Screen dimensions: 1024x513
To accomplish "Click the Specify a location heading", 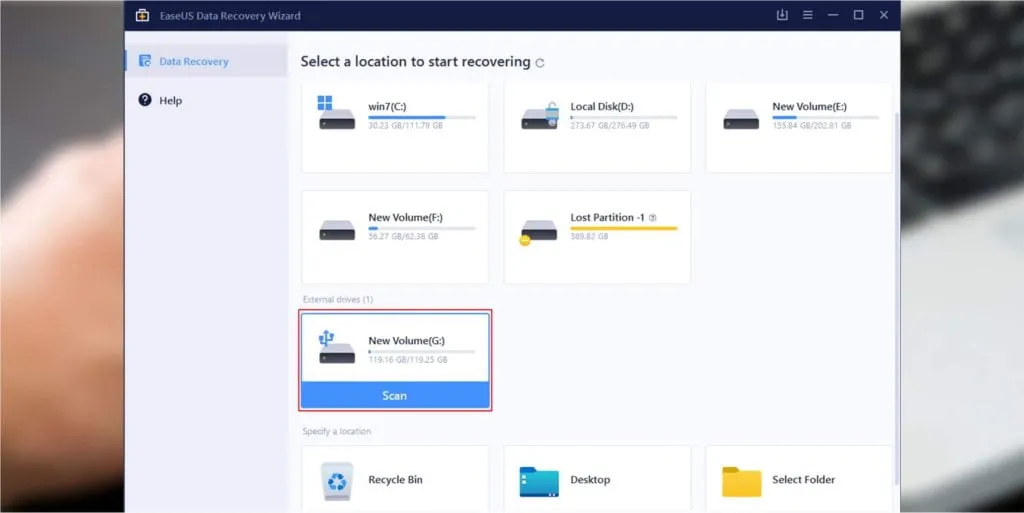I will pos(336,431).
